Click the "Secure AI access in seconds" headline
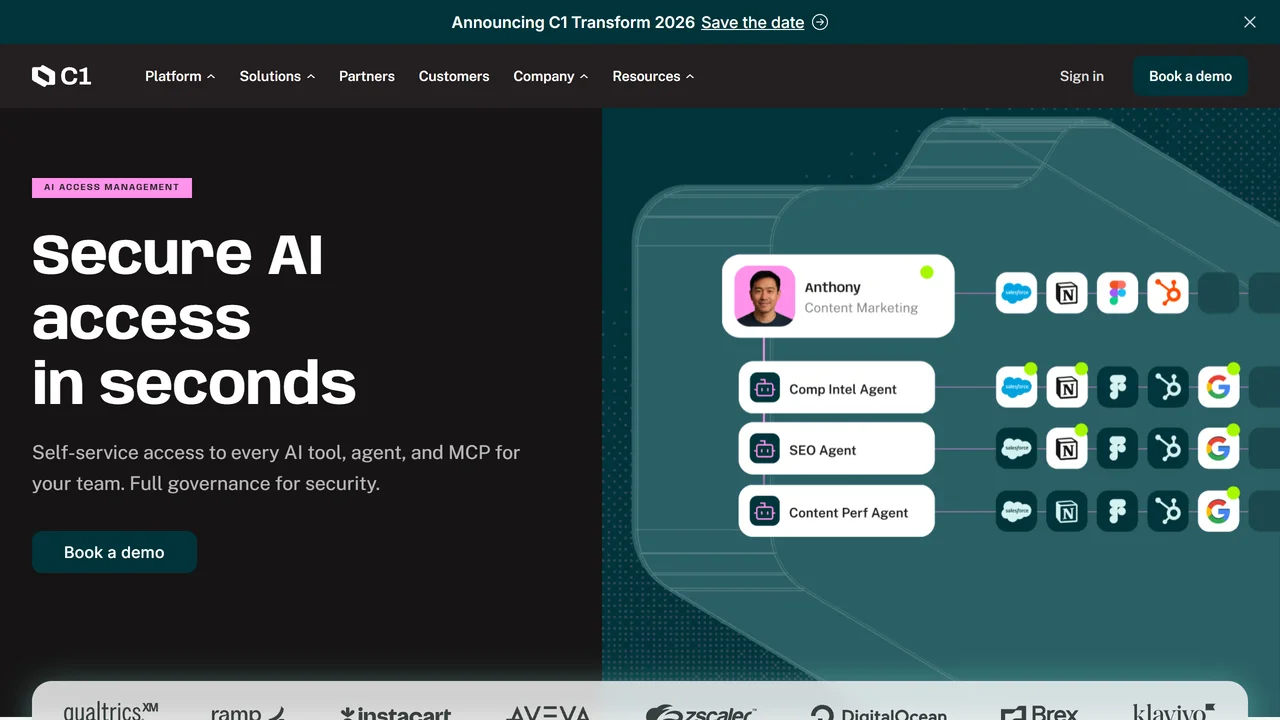Image resolution: width=1280 pixels, height=720 pixels. pyautogui.click(x=194, y=318)
